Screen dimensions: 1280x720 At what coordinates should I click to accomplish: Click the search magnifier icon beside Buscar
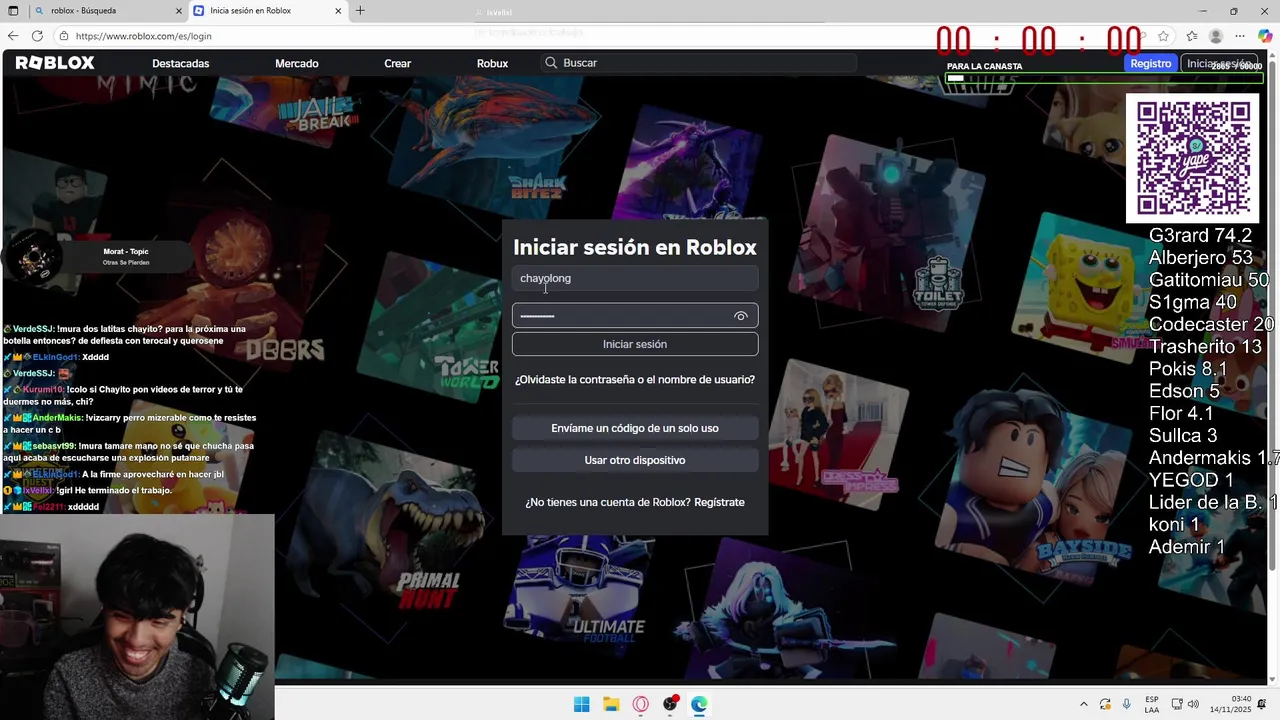click(x=551, y=63)
